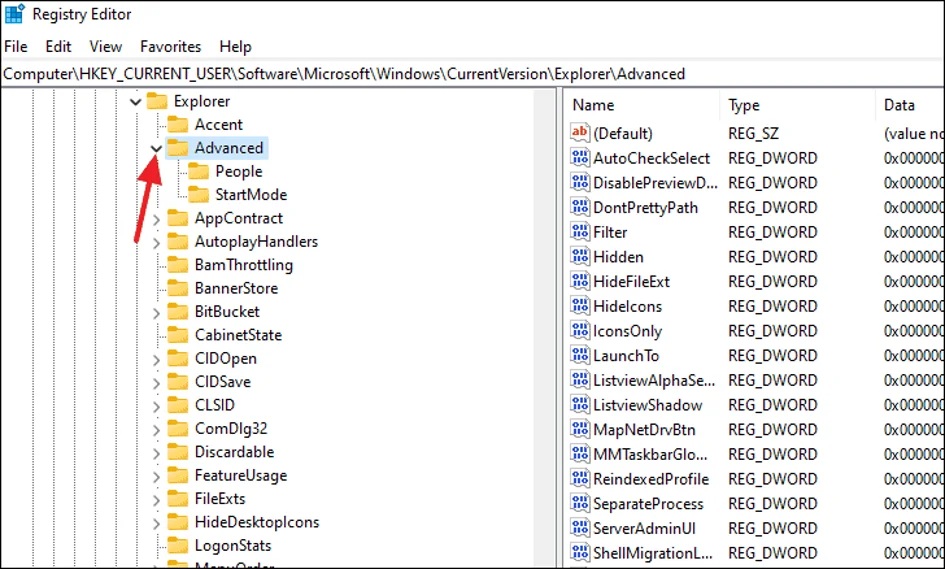Expand the FeatureUsage key
Viewport: 945px width, 570px height.
[156, 477]
